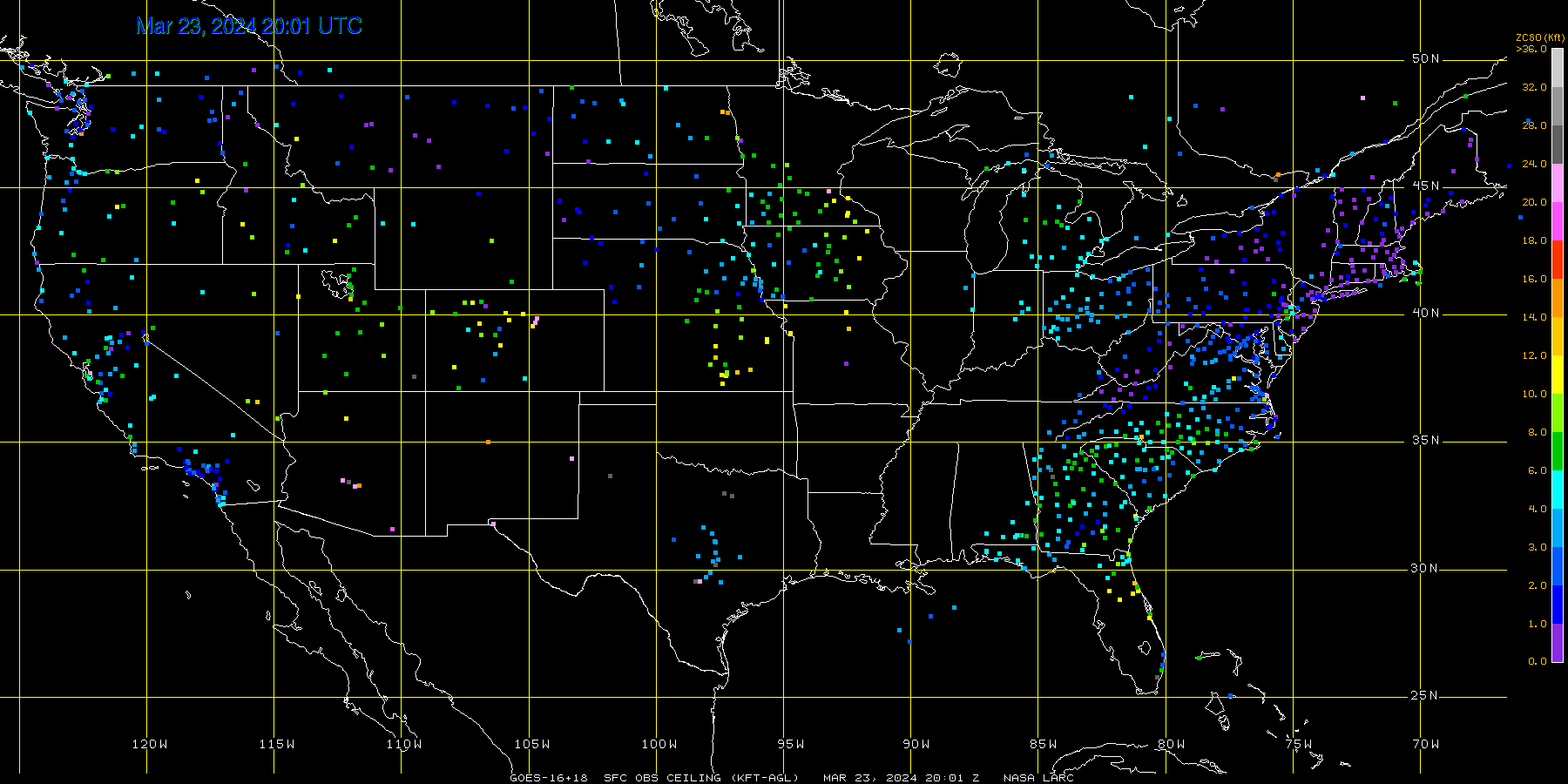This screenshot has height=784, width=1568.
Task: Click the "16.0" legend value
Action: pos(1535,279)
